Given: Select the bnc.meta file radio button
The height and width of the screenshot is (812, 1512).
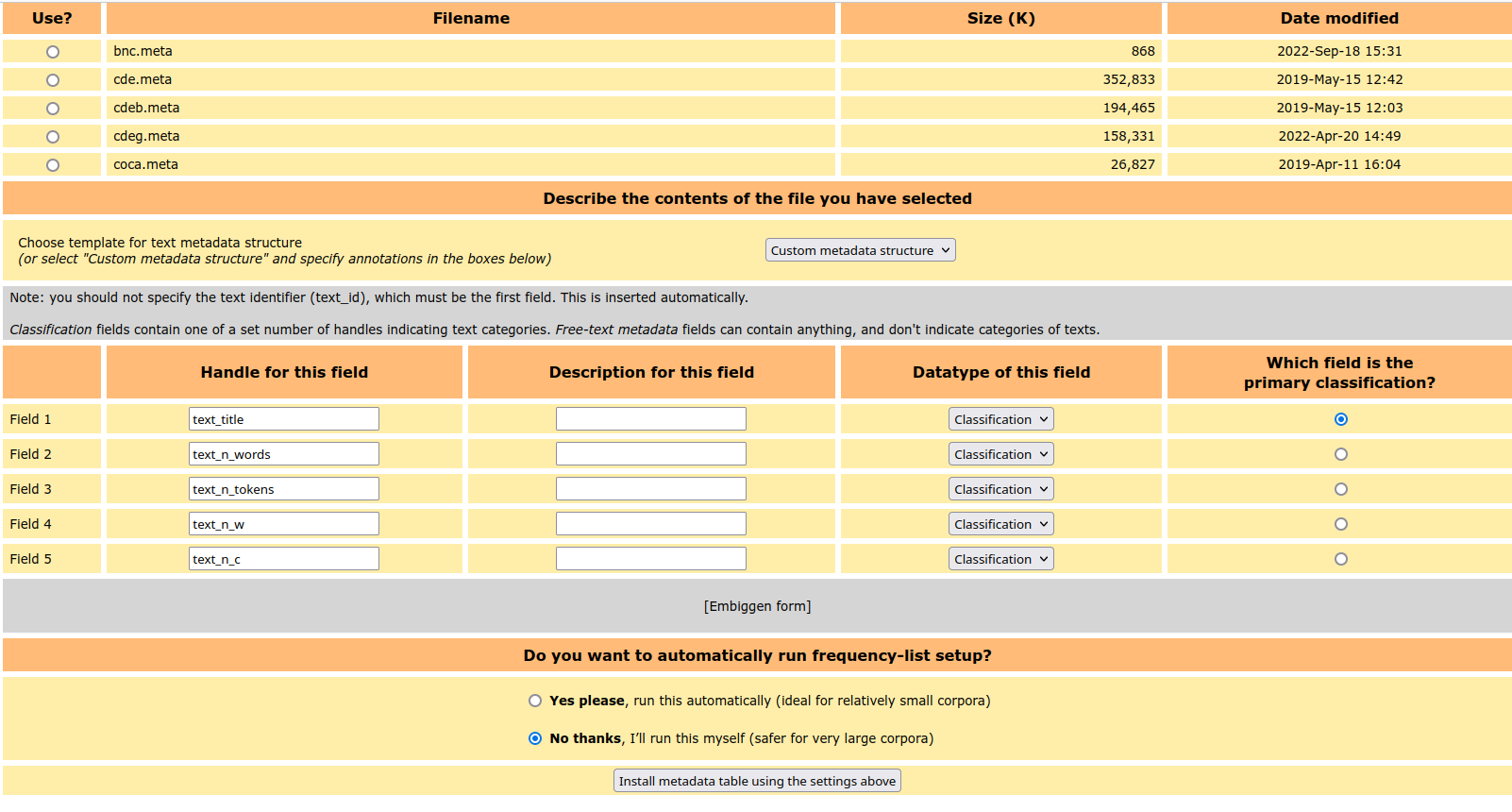Looking at the screenshot, I should point(53,52).
